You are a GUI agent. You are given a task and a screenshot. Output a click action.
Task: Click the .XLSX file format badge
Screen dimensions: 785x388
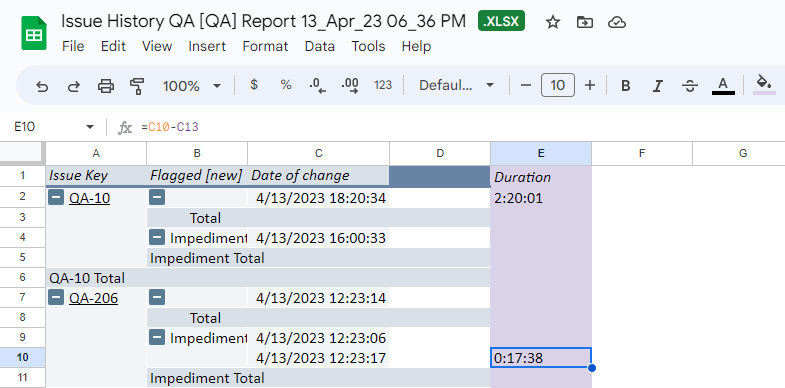coord(501,21)
